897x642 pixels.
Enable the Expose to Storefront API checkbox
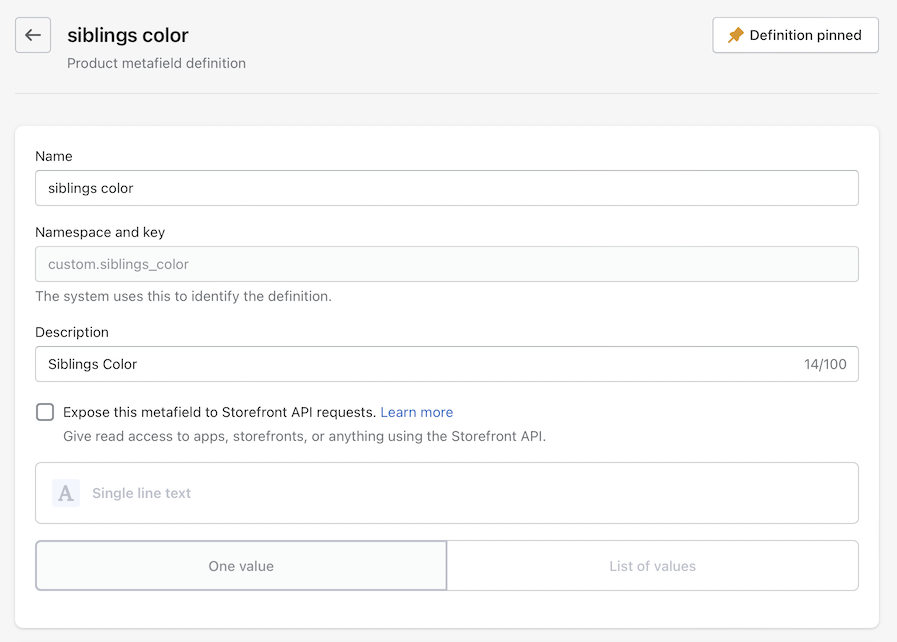tap(45, 412)
